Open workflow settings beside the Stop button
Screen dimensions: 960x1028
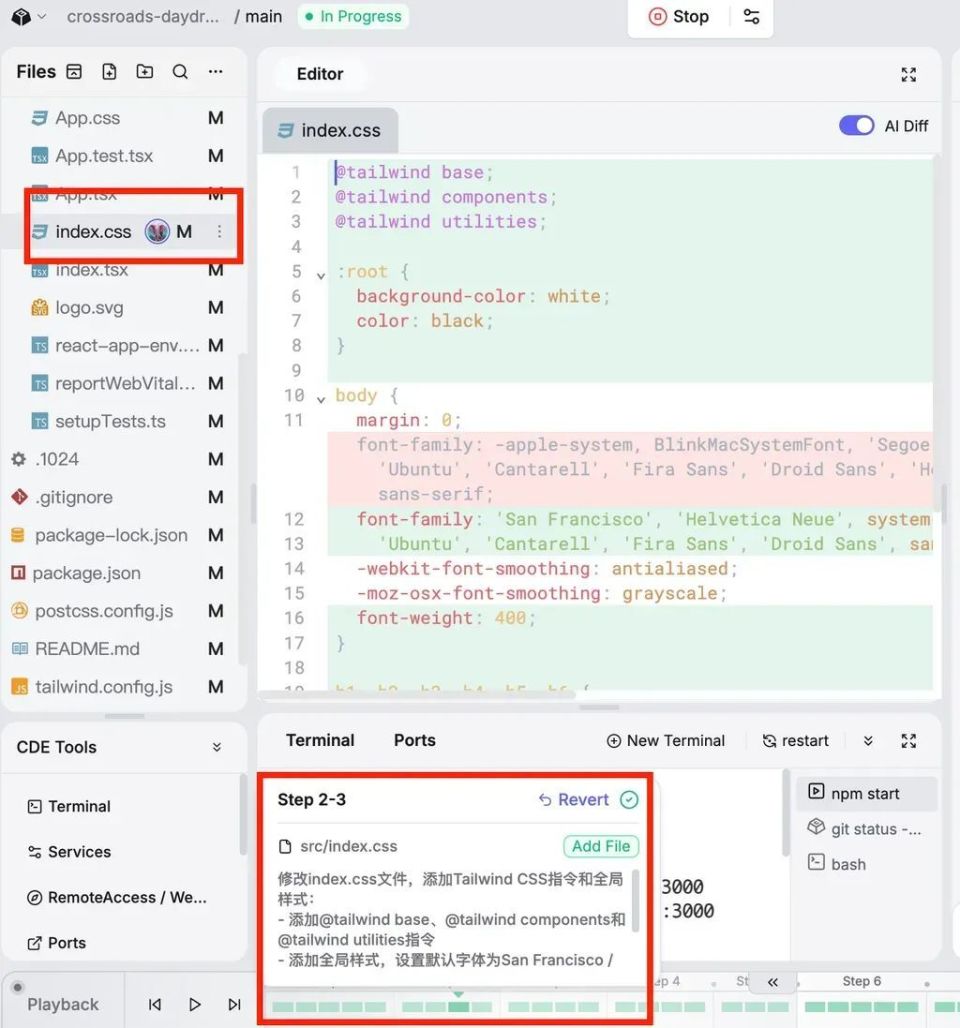(751, 16)
